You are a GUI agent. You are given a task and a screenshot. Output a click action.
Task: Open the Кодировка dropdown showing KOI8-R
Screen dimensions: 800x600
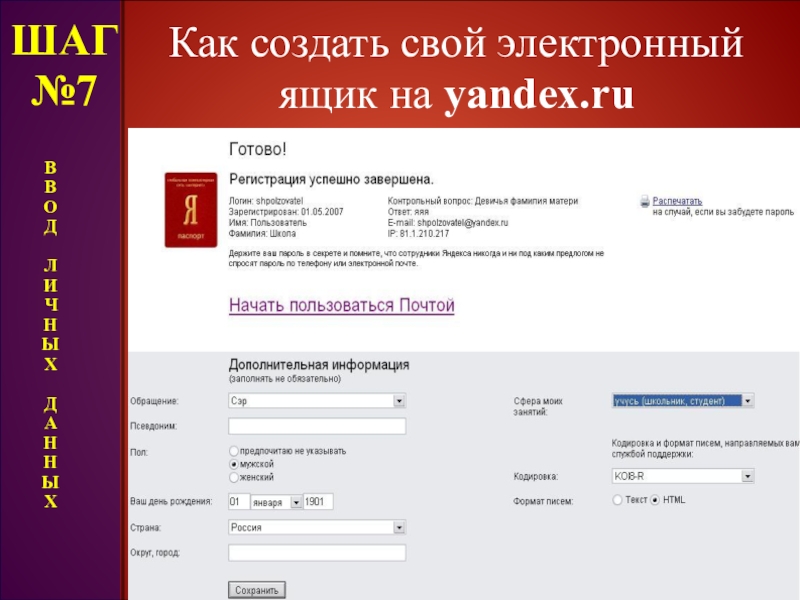pos(683,476)
